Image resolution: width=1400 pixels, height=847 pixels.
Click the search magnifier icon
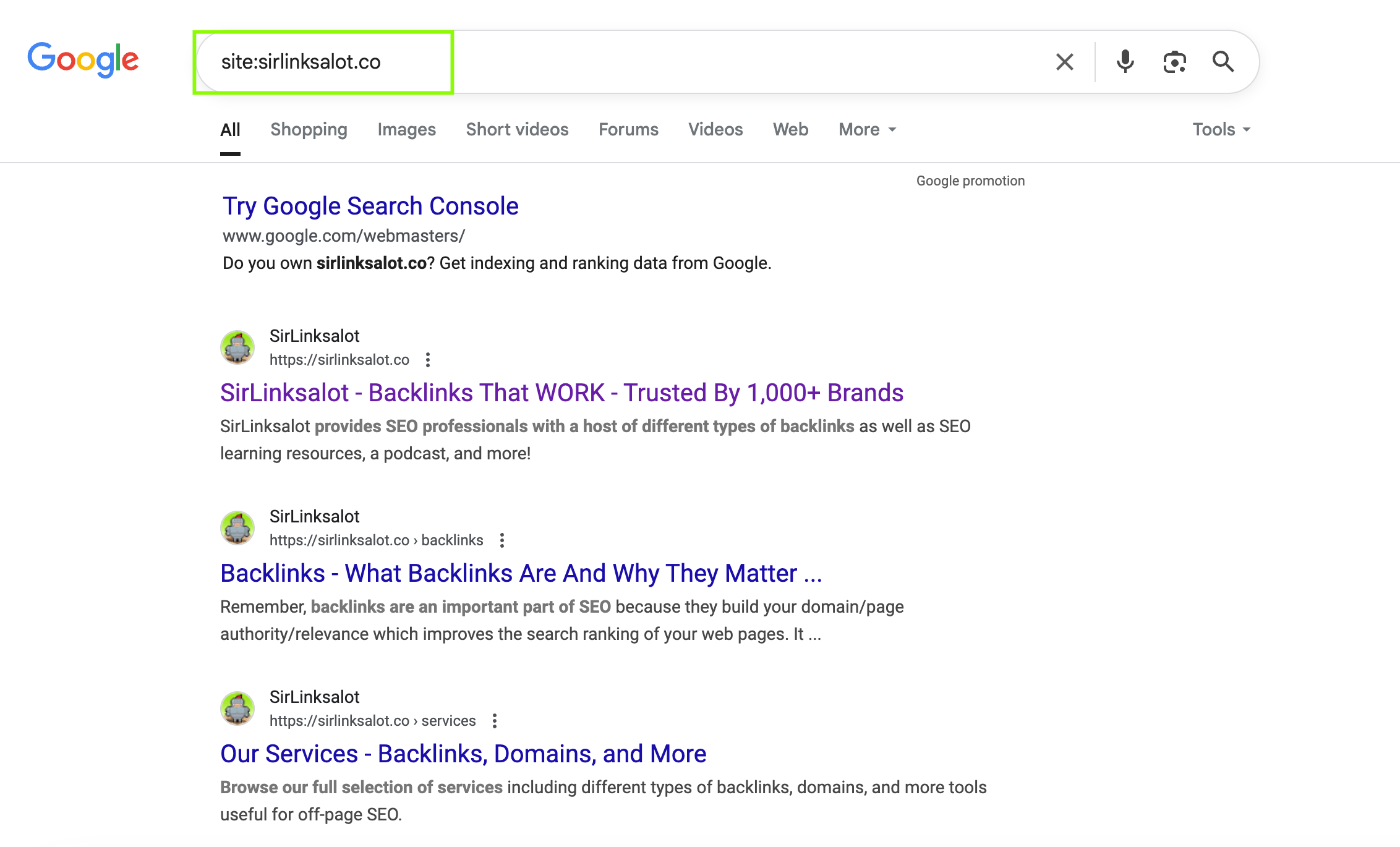point(1223,61)
